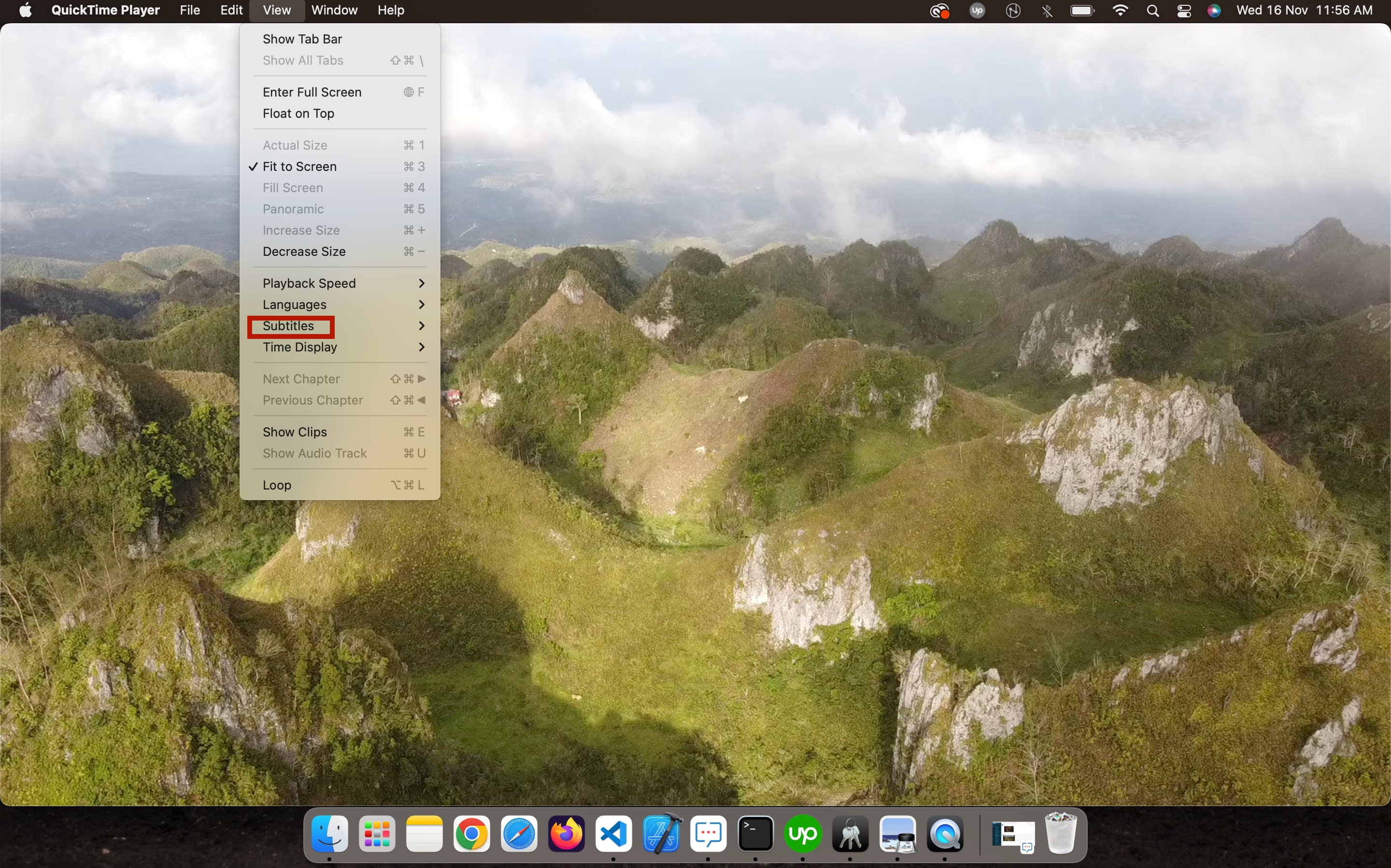
Task: Click Show Audio Track option
Action: (x=314, y=454)
